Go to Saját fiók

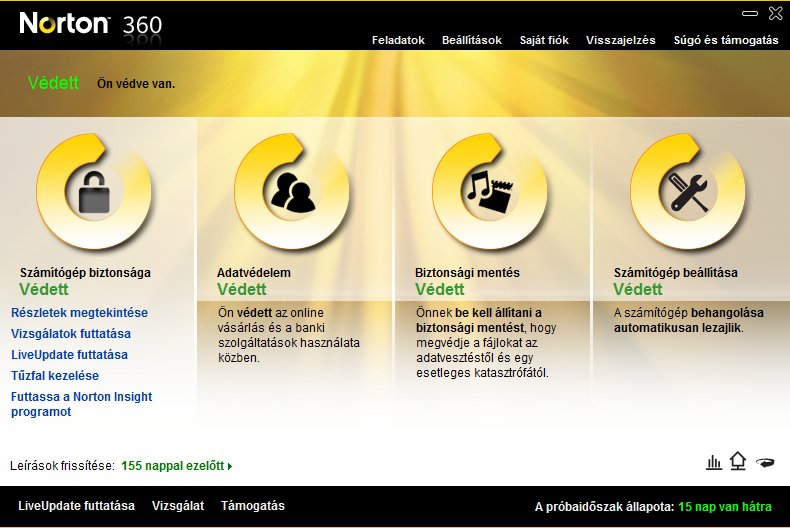click(543, 40)
